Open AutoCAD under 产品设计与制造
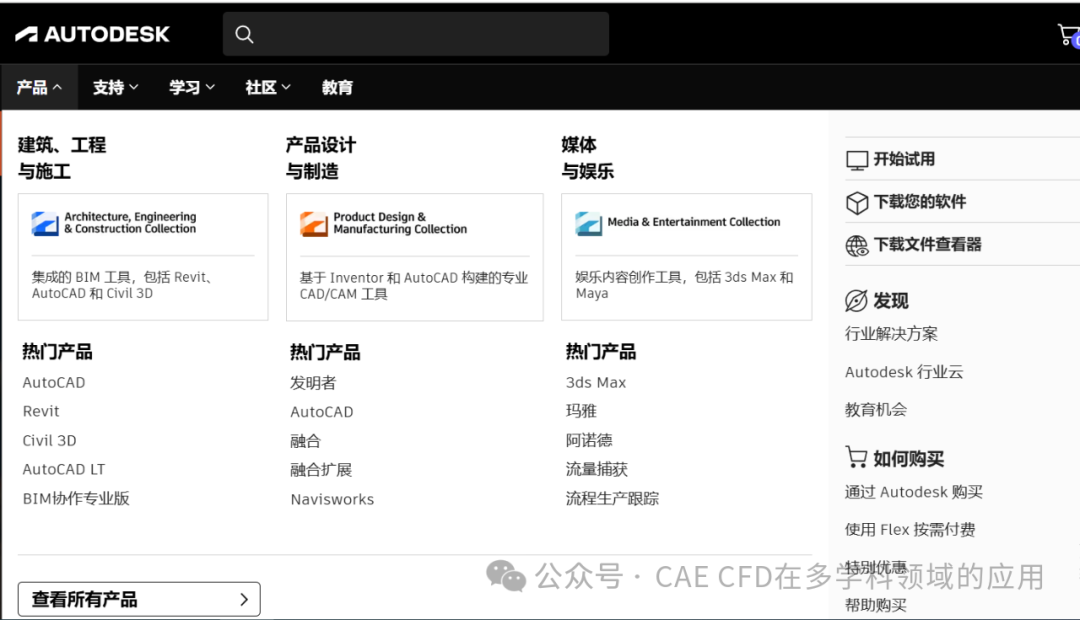Image resolution: width=1080 pixels, height=620 pixels. click(x=322, y=412)
